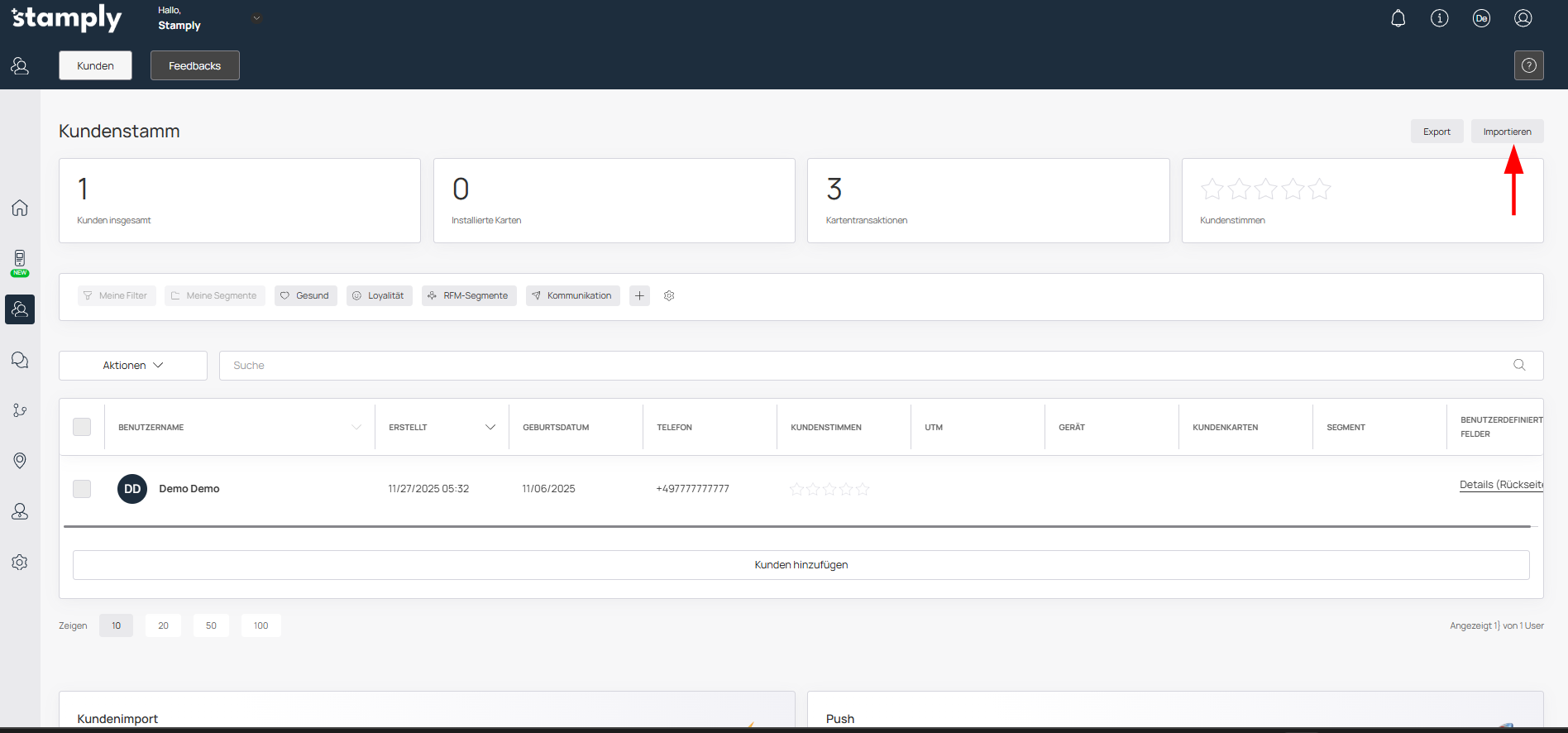Image resolution: width=1568 pixels, height=733 pixels.
Task: Open the notifications bell icon
Action: [x=1398, y=18]
